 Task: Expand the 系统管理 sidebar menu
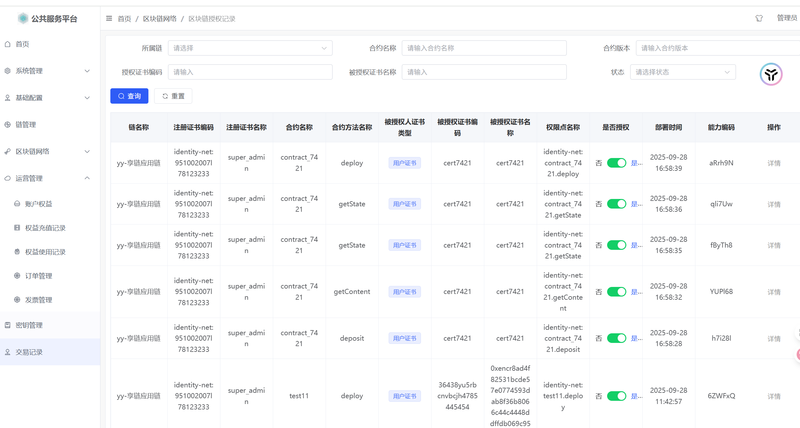coord(50,71)
